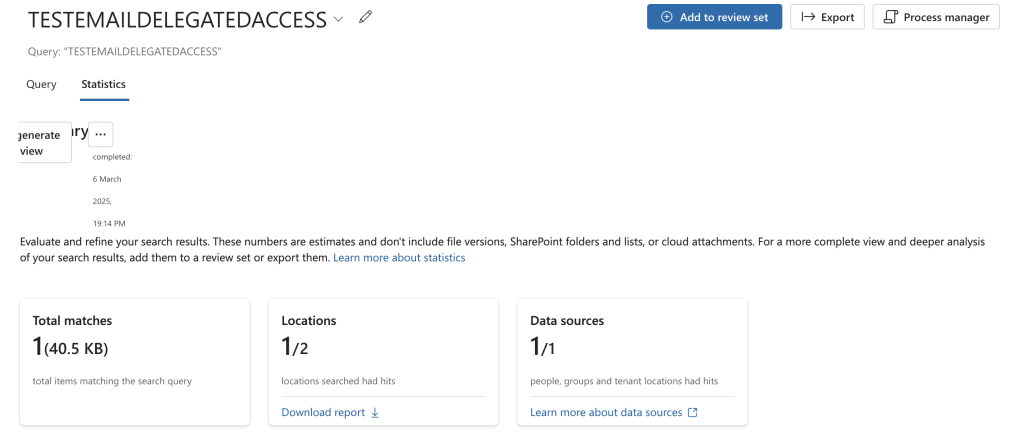Open the ellipsis more options menu

click(x=100, y=134)
